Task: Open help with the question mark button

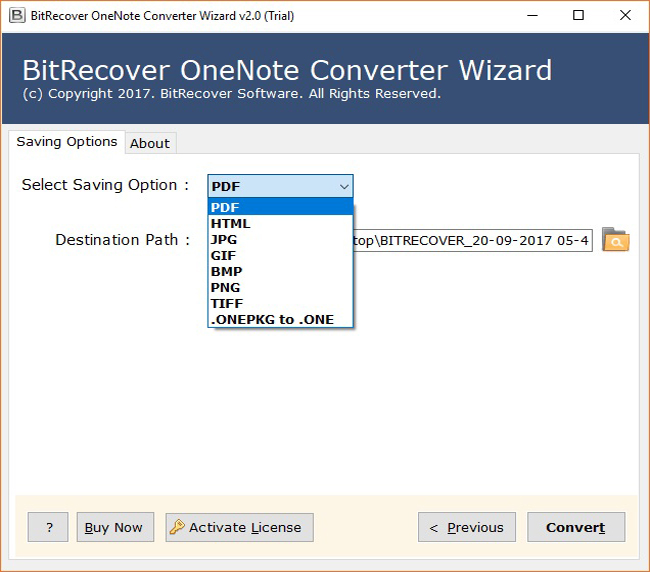Action: coord(48,527)
